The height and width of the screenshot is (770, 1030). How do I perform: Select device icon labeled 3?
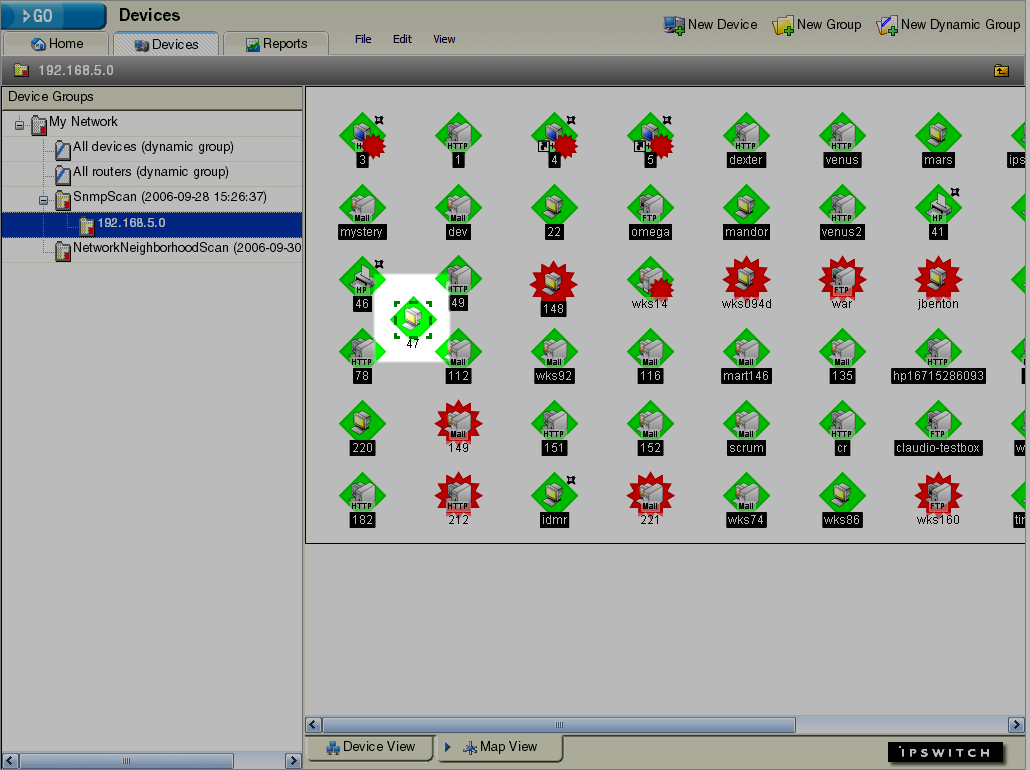(x=362, y=140)
